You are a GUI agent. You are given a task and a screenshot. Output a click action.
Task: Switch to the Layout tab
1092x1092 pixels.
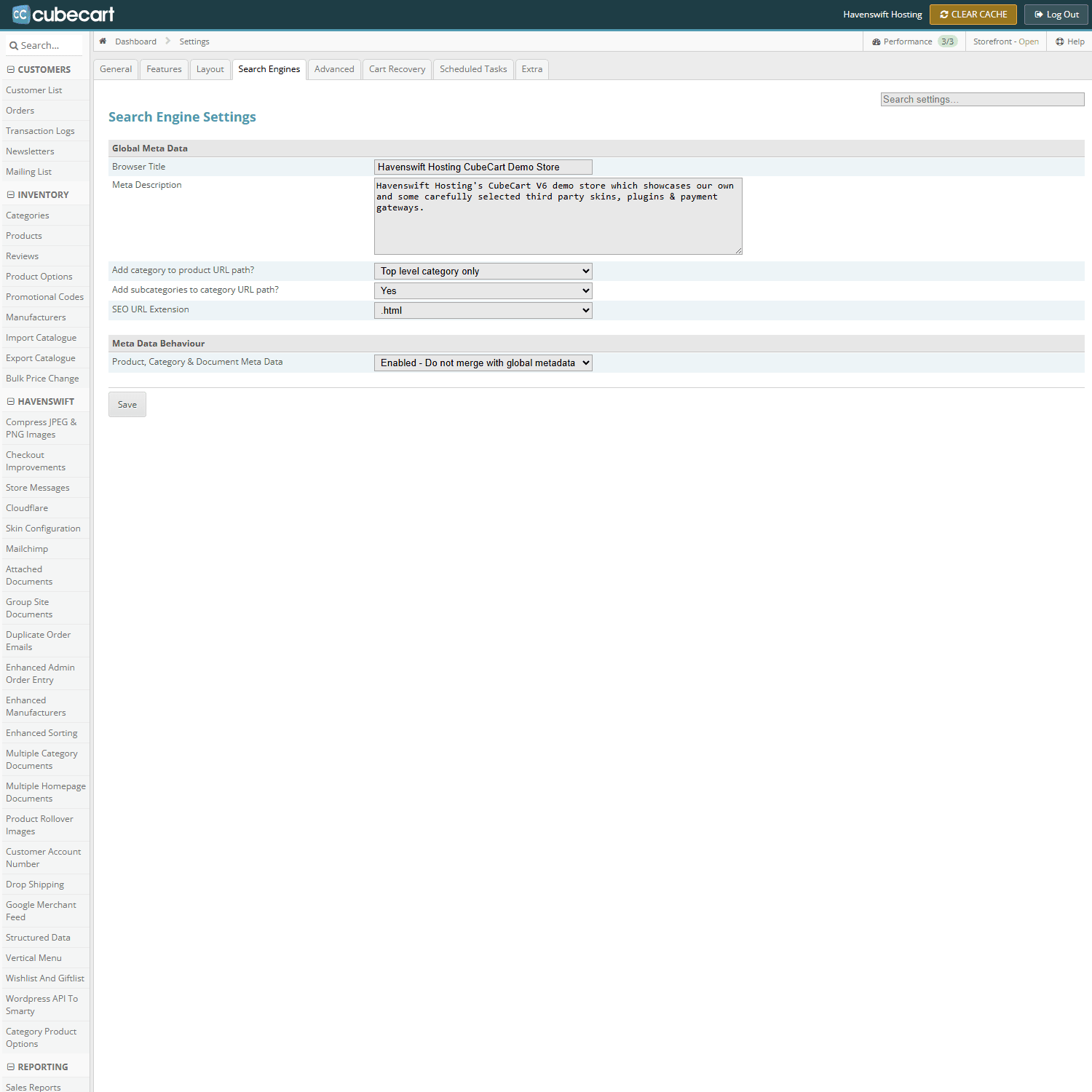point(210,69)
